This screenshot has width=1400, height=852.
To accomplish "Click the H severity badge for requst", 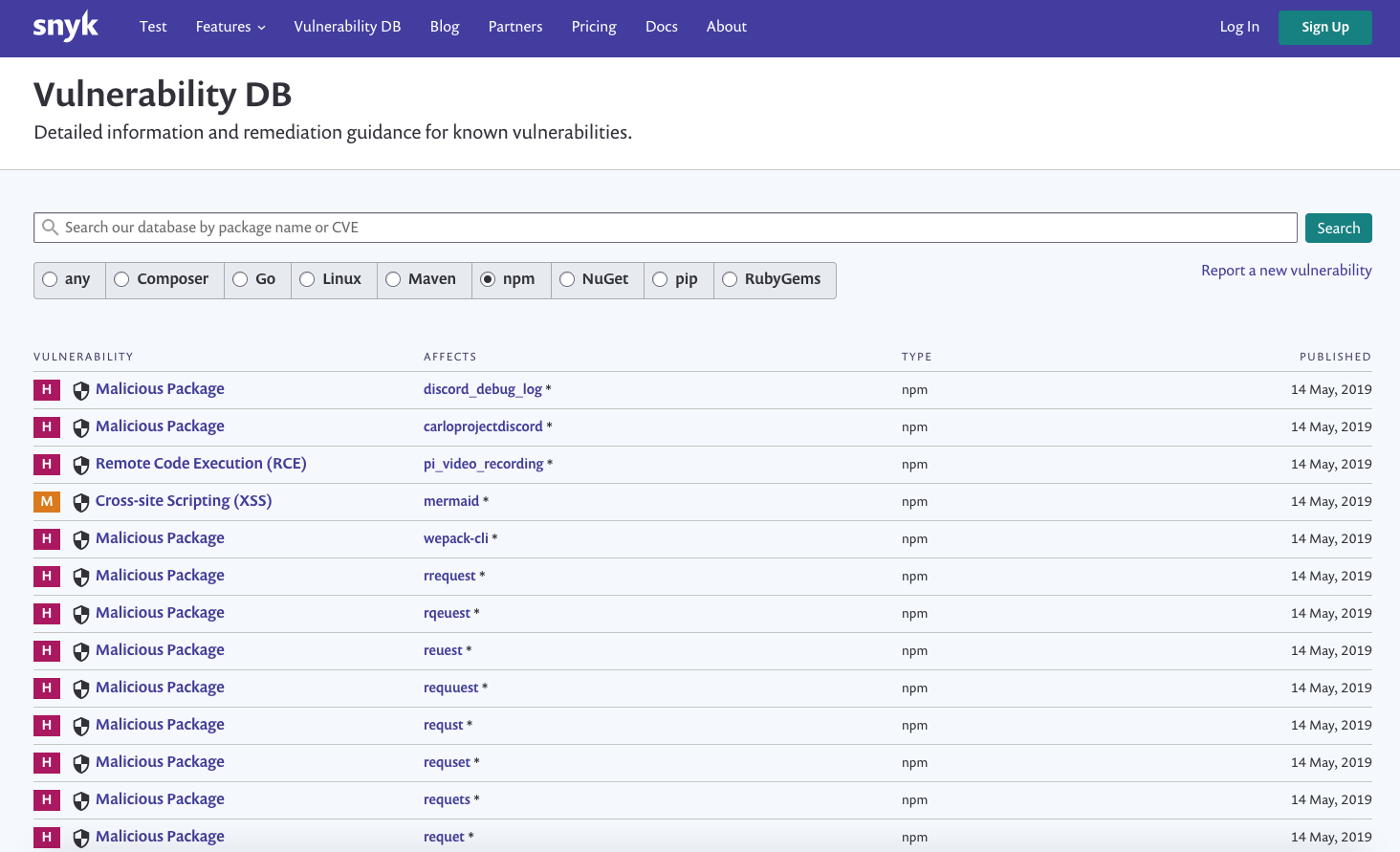I will [47, 726].
